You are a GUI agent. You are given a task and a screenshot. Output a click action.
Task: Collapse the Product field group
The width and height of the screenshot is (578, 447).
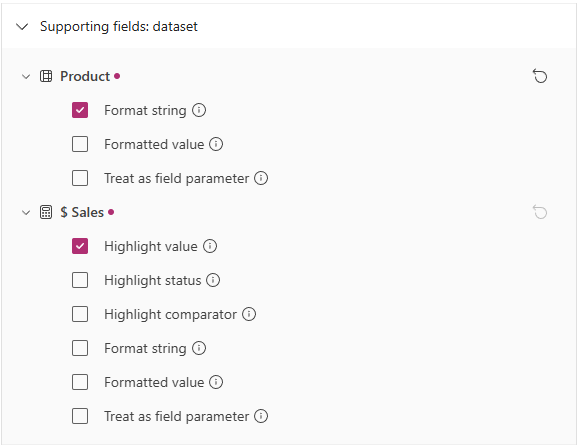(26, 77)
